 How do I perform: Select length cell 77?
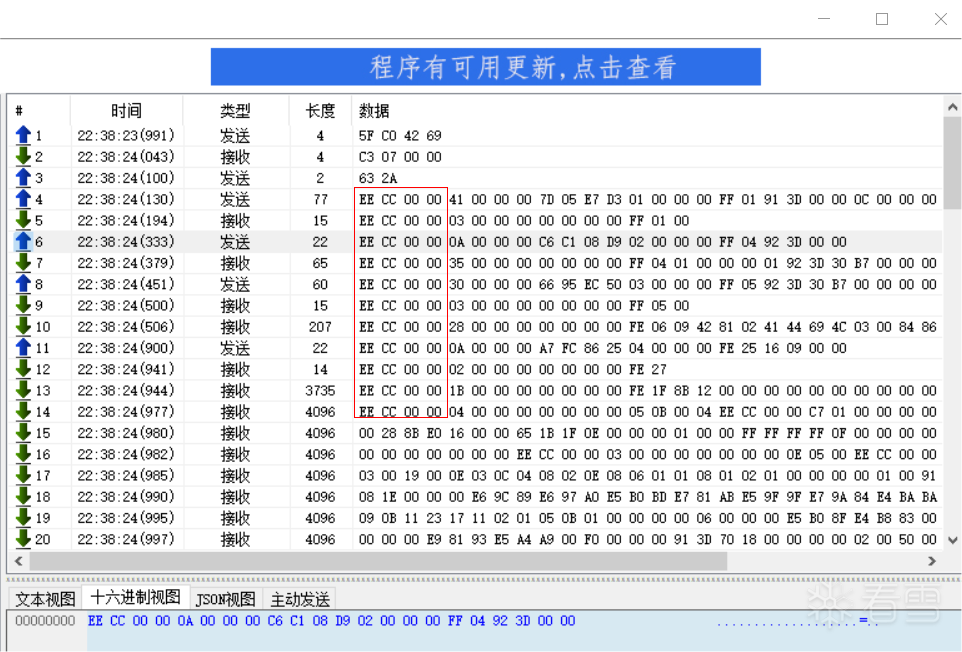pyautogui.click(x=320, y=199)
